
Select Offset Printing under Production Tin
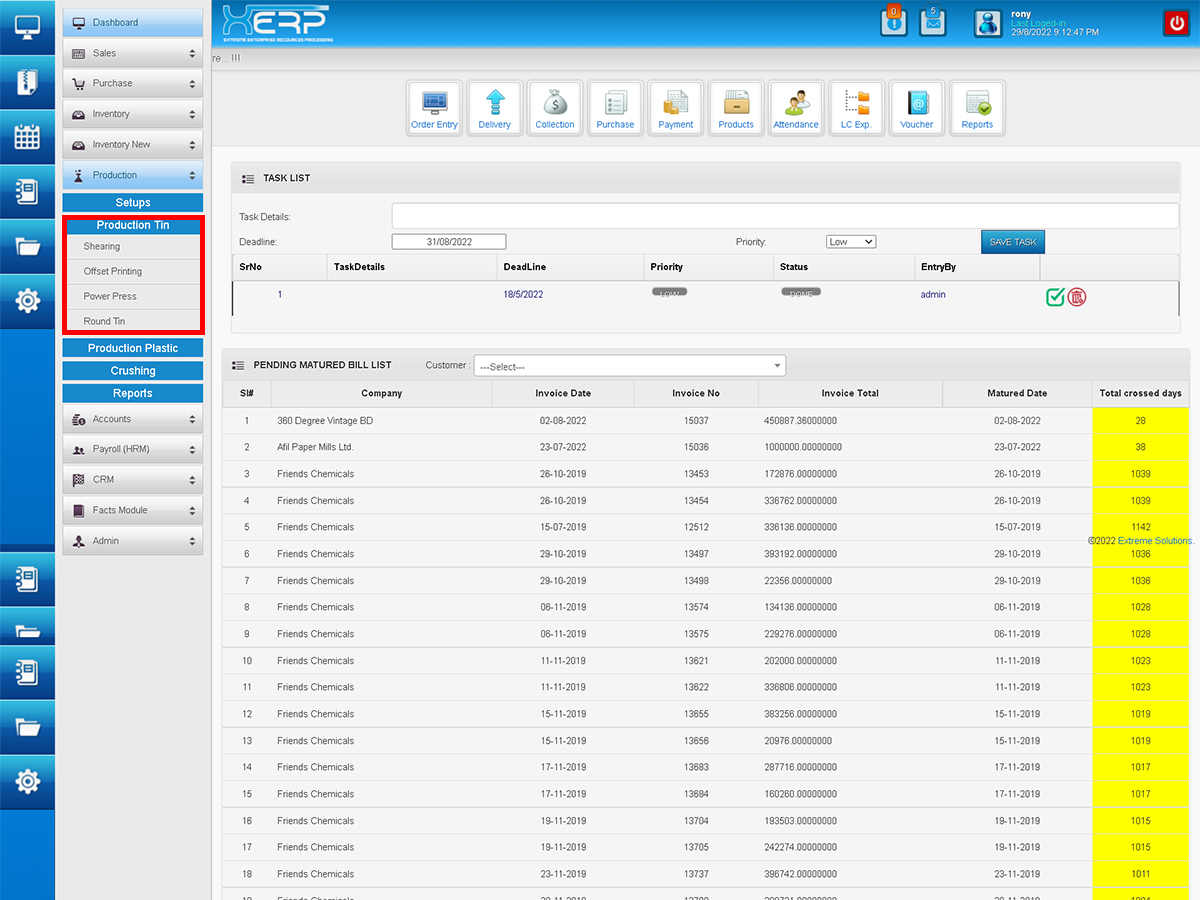[113, 271]
